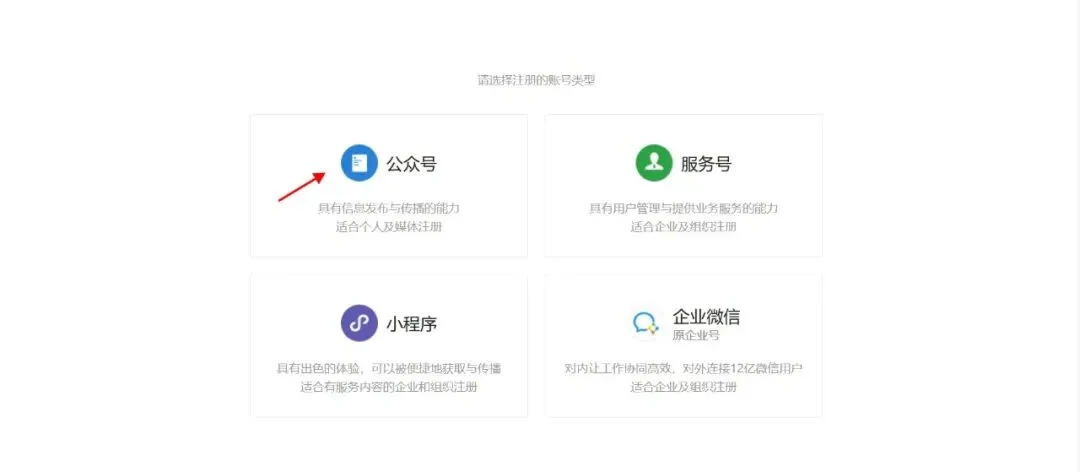Click the green 服务号 person icon
The width and height of the screenshot is (1080, 472).
654,163
